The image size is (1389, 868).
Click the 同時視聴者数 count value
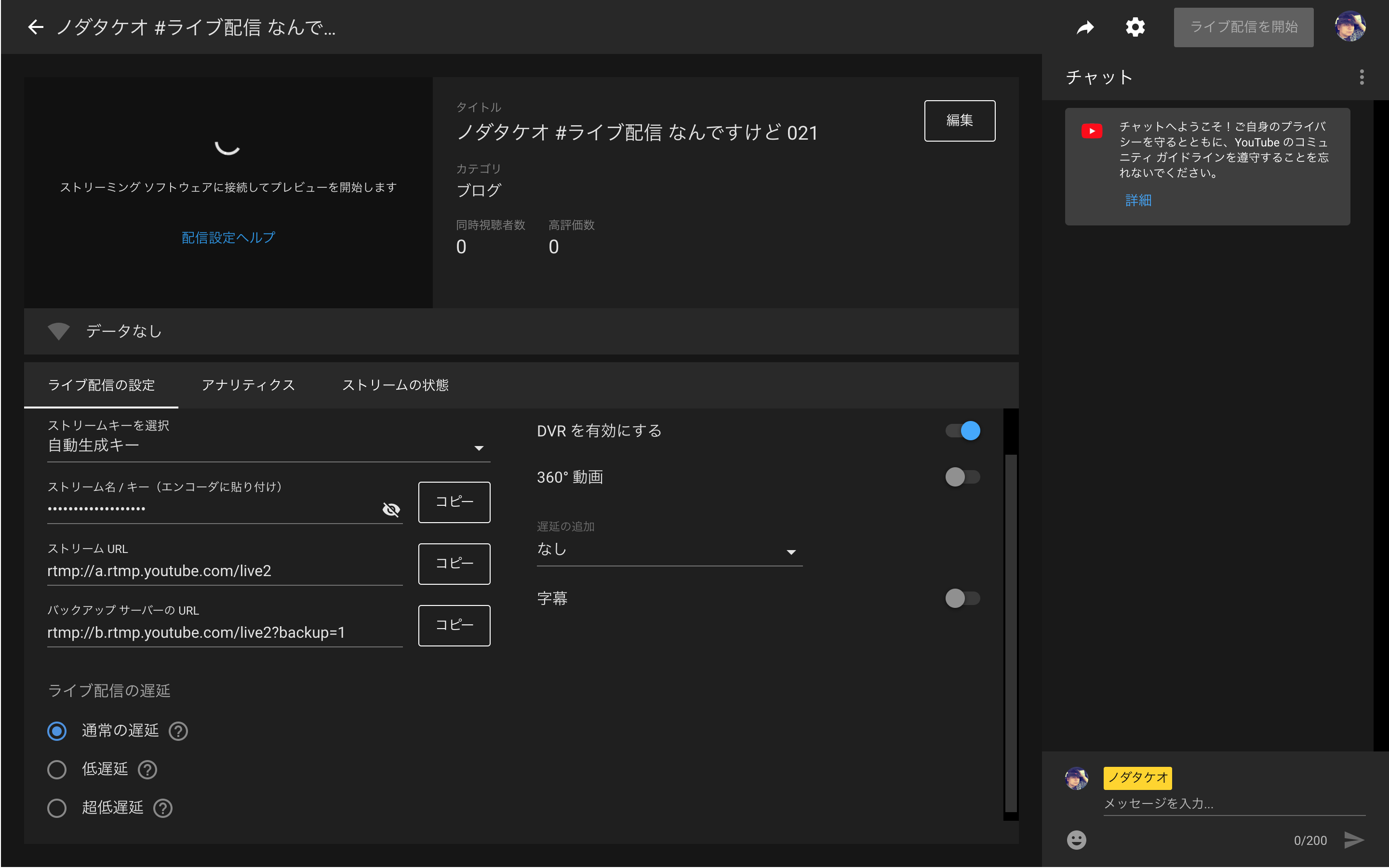click(461, 247)
